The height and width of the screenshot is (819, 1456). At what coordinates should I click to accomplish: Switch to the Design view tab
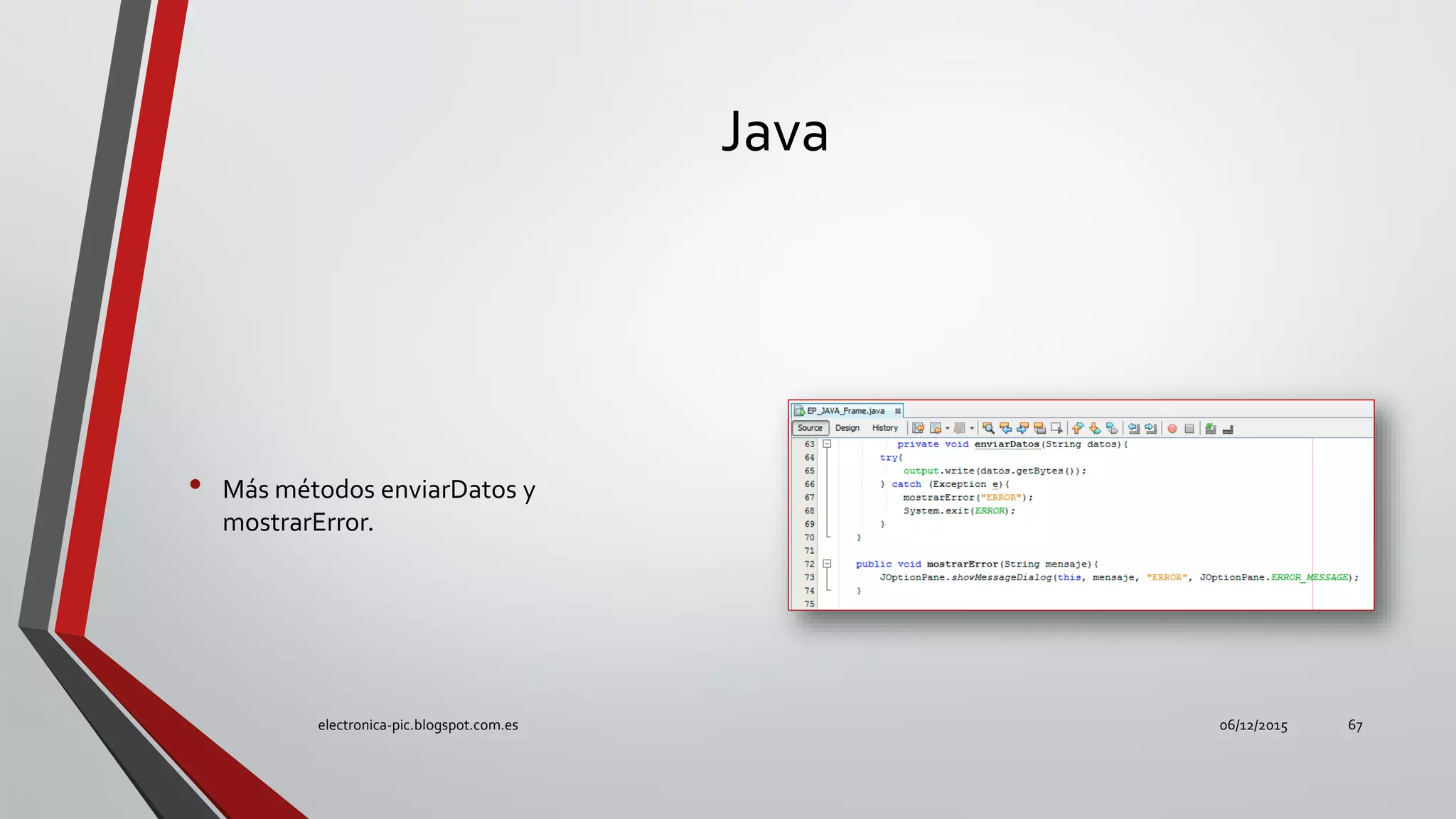tap(847, 428)
